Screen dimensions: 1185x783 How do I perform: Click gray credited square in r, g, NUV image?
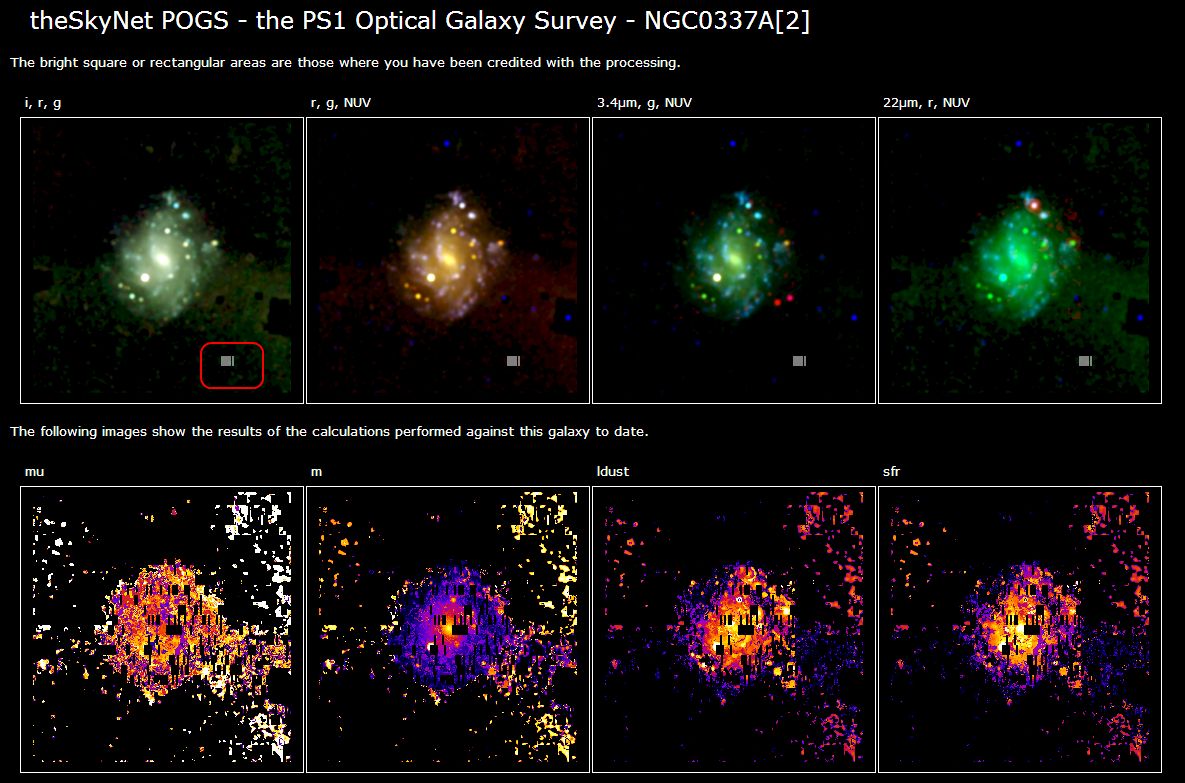(513, 361)
